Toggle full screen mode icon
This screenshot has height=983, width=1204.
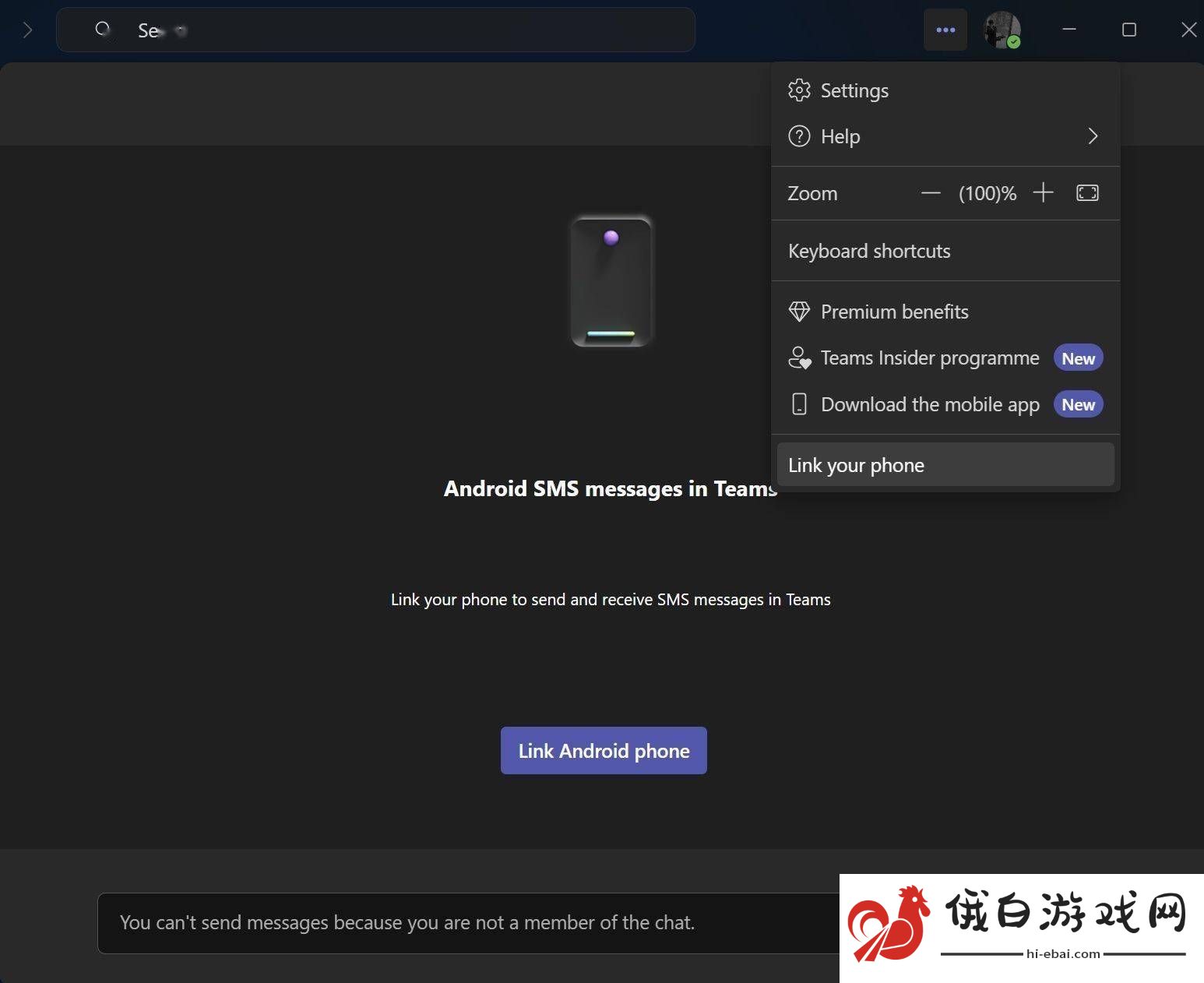1087,192
